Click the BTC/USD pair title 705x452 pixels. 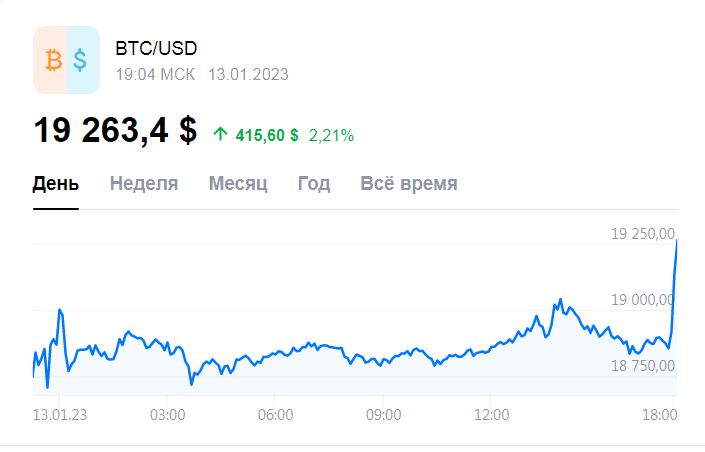click(156, 48)
